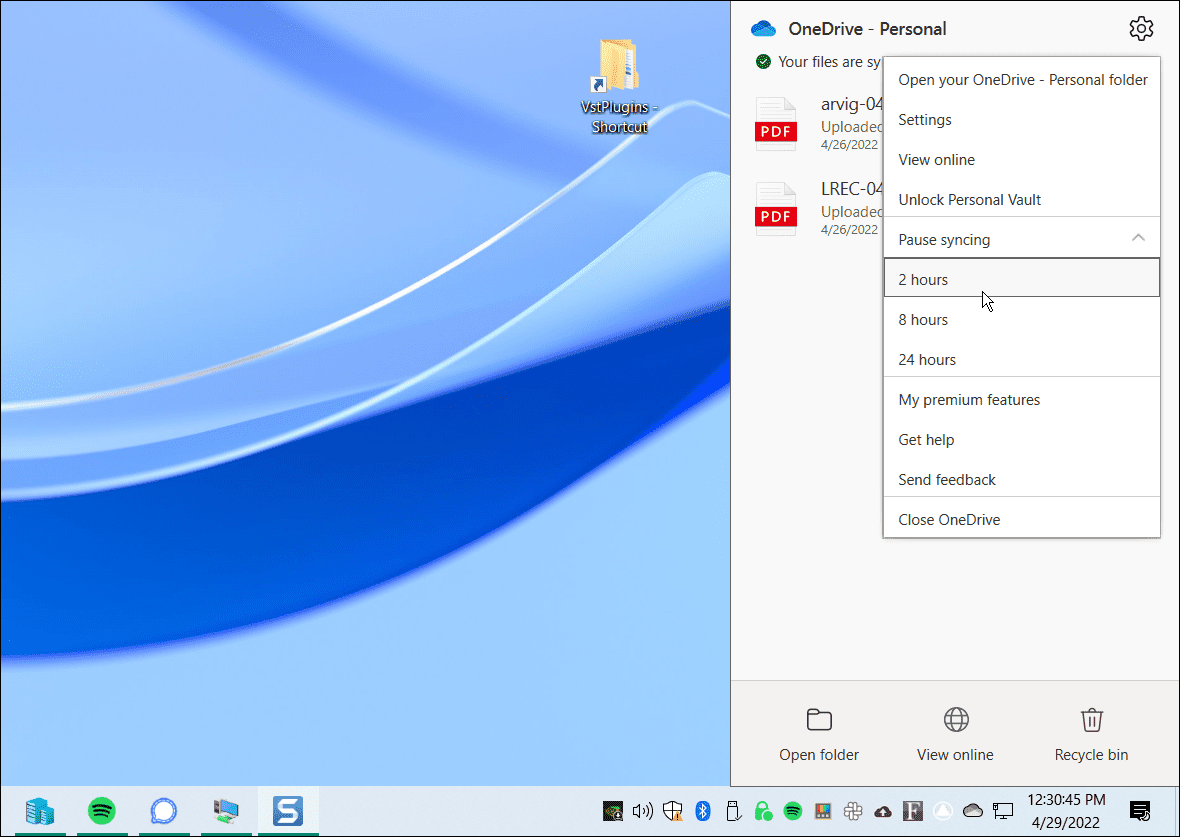Click the Spotify icon in system tray

(792, 811)
